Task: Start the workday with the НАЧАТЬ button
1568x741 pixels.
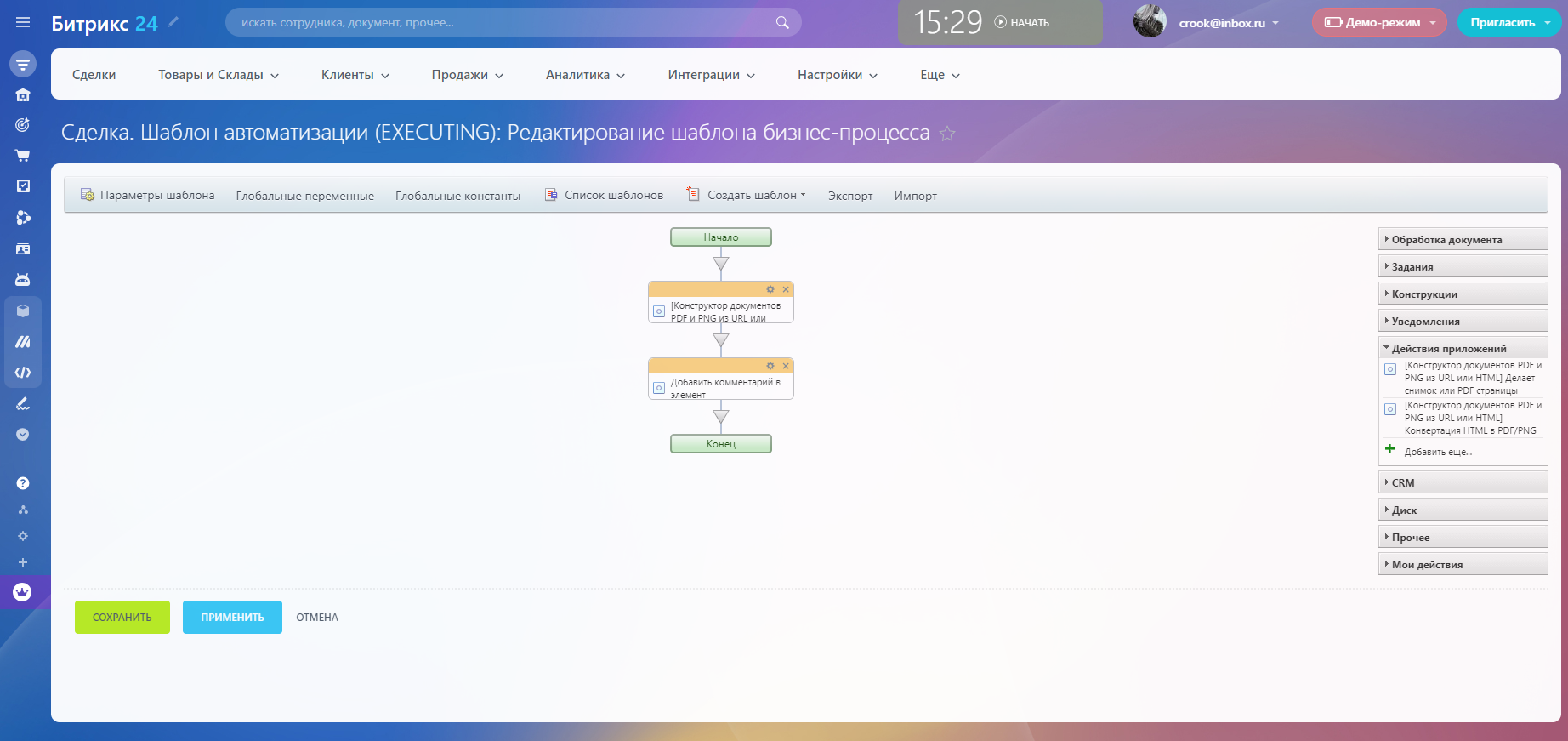Action: coord(1022,23)
